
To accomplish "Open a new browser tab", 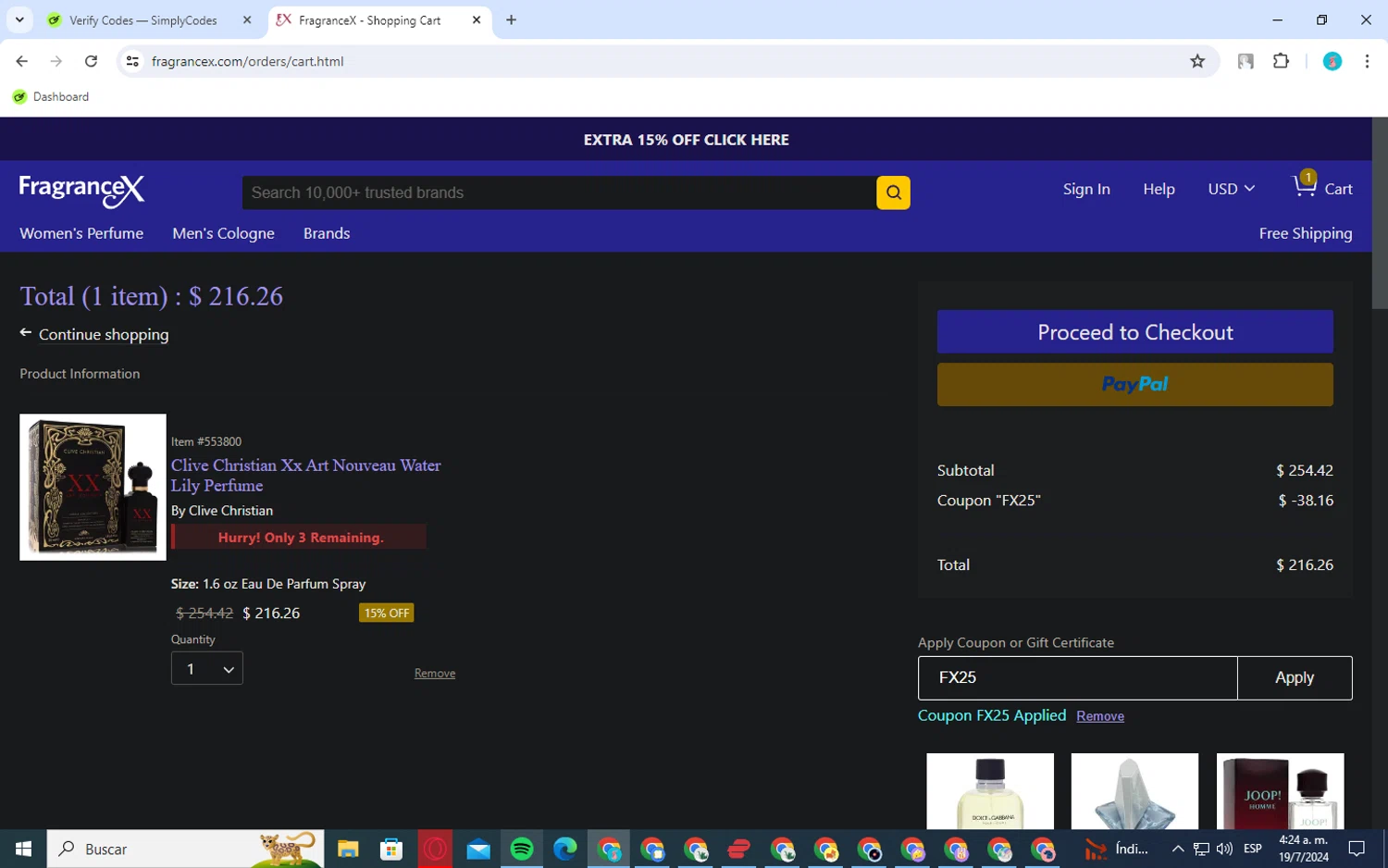I will click(x=511, y=19).
